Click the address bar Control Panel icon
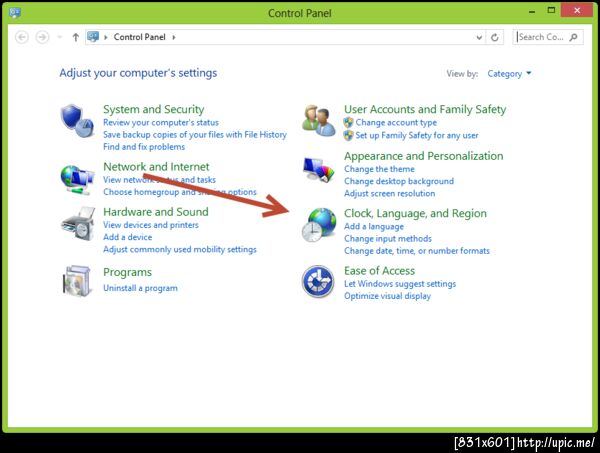 93,37
